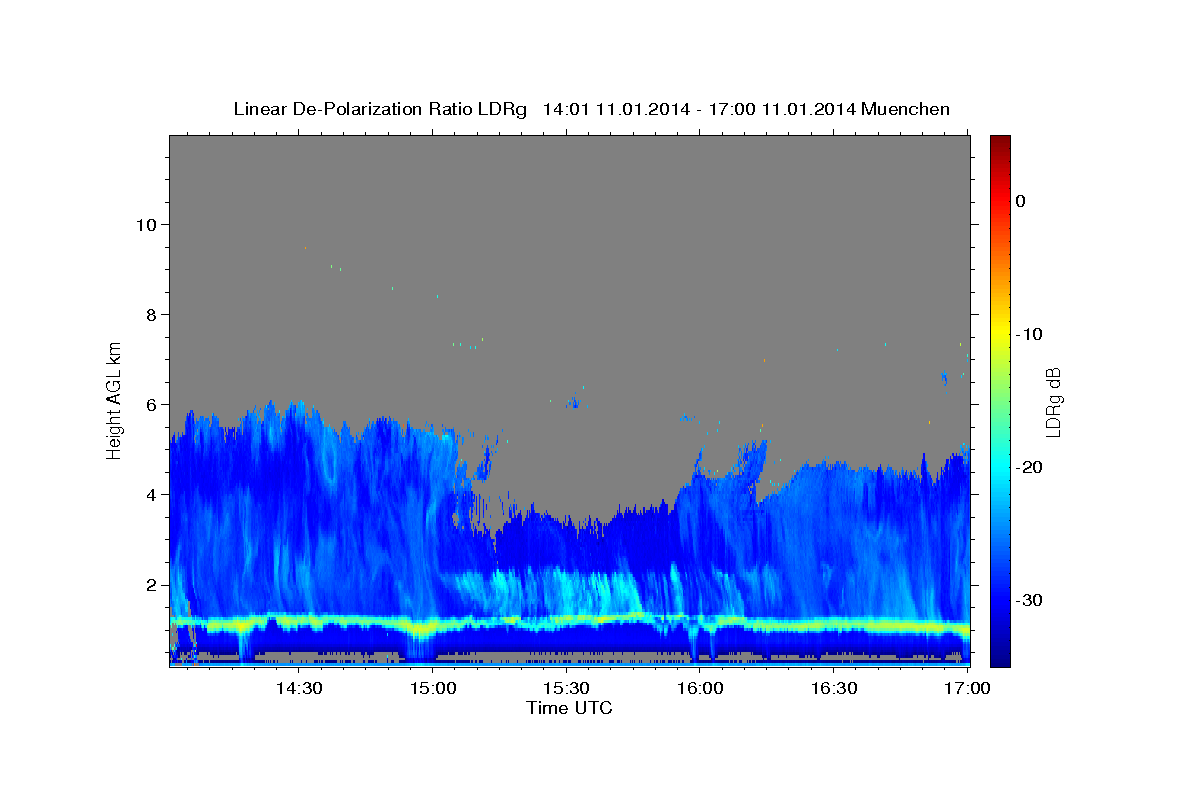Click the blue cloud region at 4 km near 14:30

click(298, 494)
